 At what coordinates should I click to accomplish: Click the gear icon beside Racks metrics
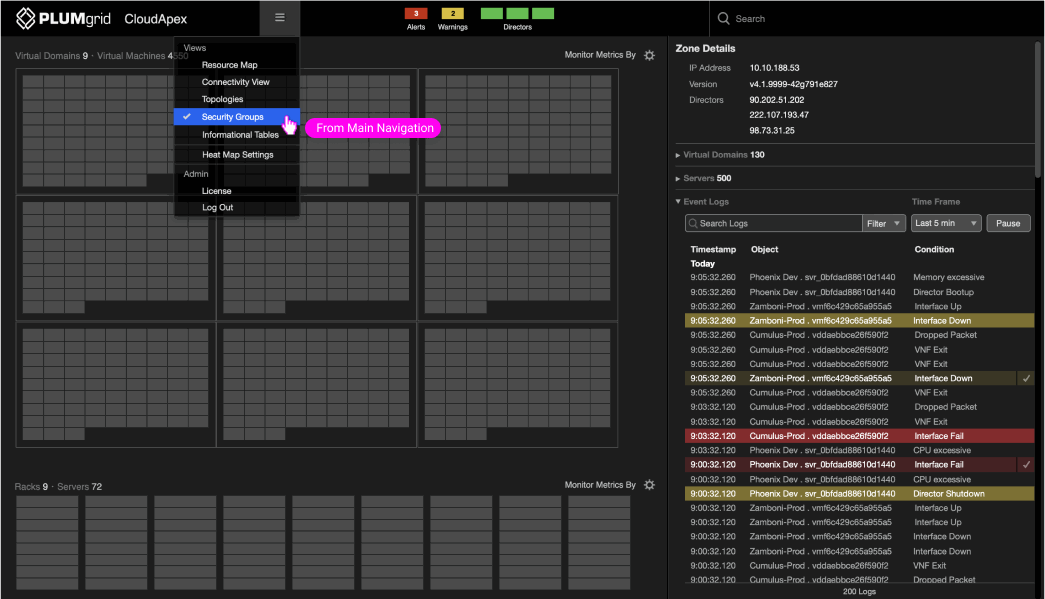coord(649,485)
